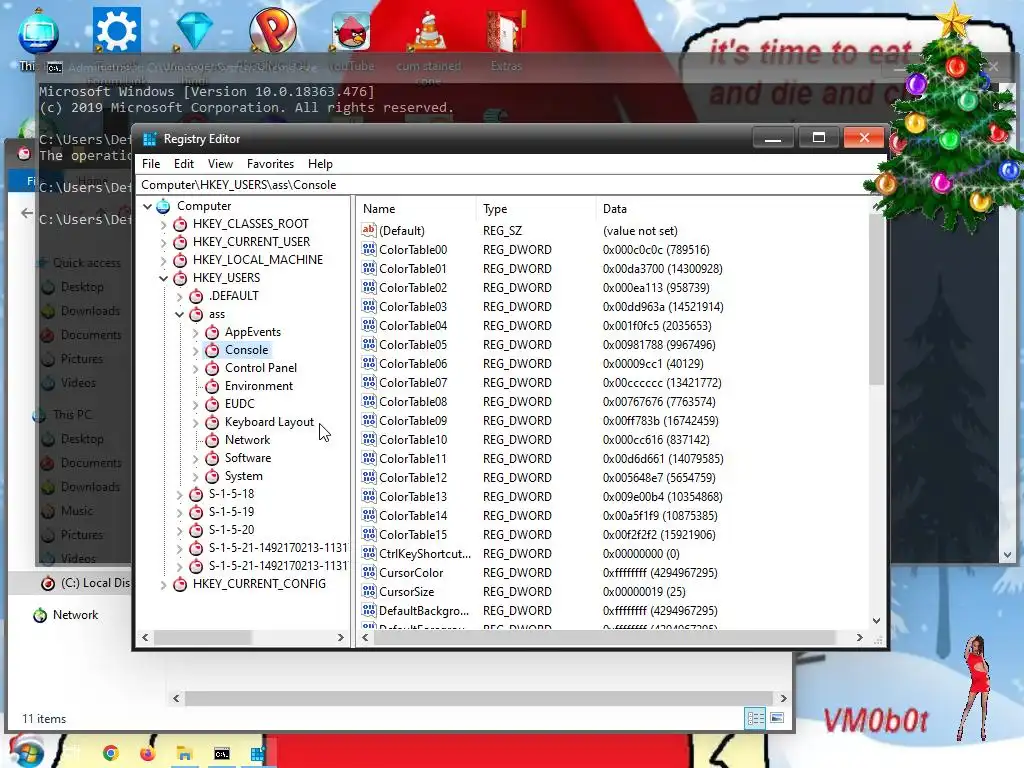Collapse the HKEY_USERS node chevron
1024x768 pixels.
[163, 278]
